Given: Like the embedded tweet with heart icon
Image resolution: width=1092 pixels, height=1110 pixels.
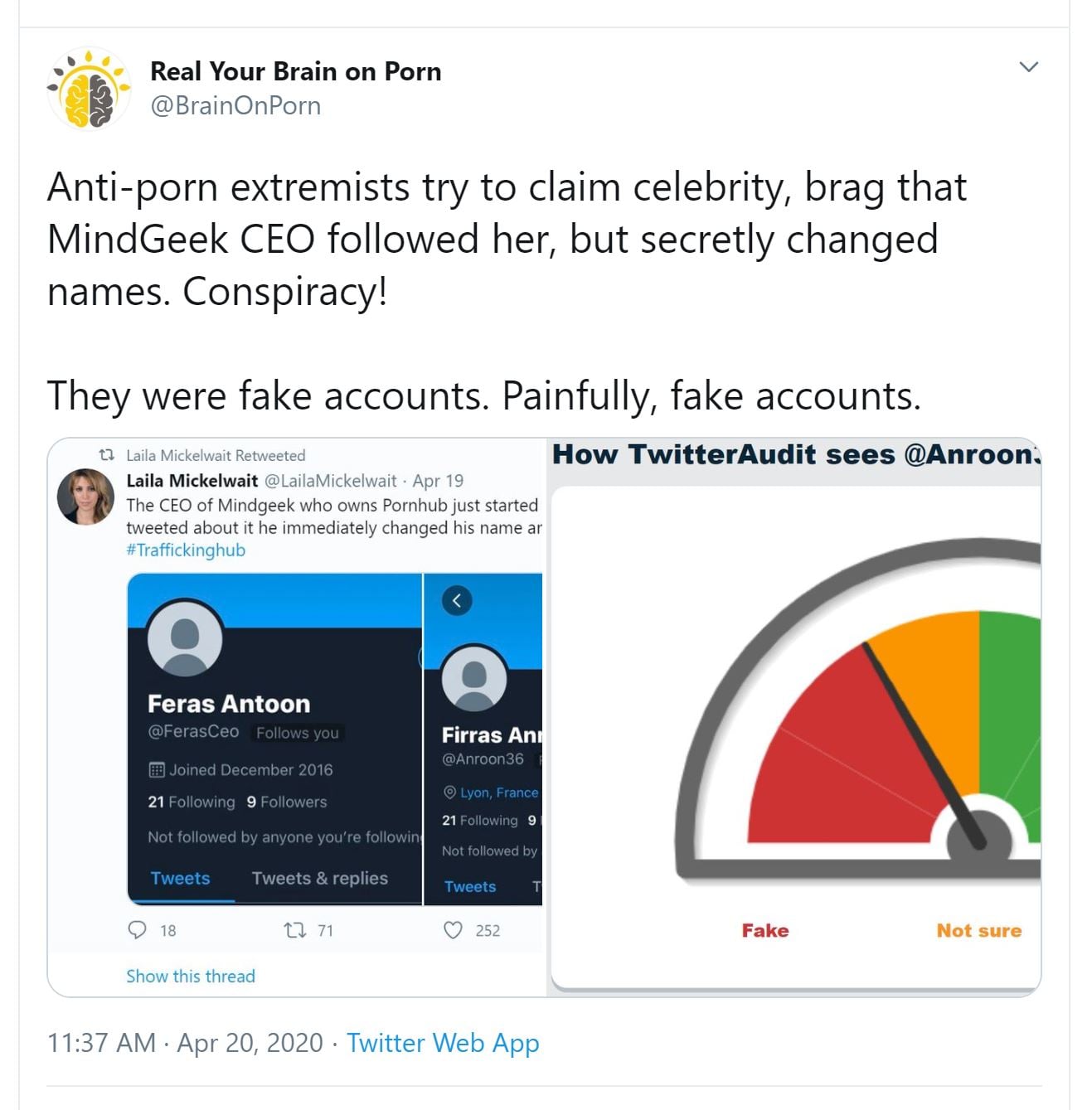Looking at the screenshot, I should (x=453, y=930).
